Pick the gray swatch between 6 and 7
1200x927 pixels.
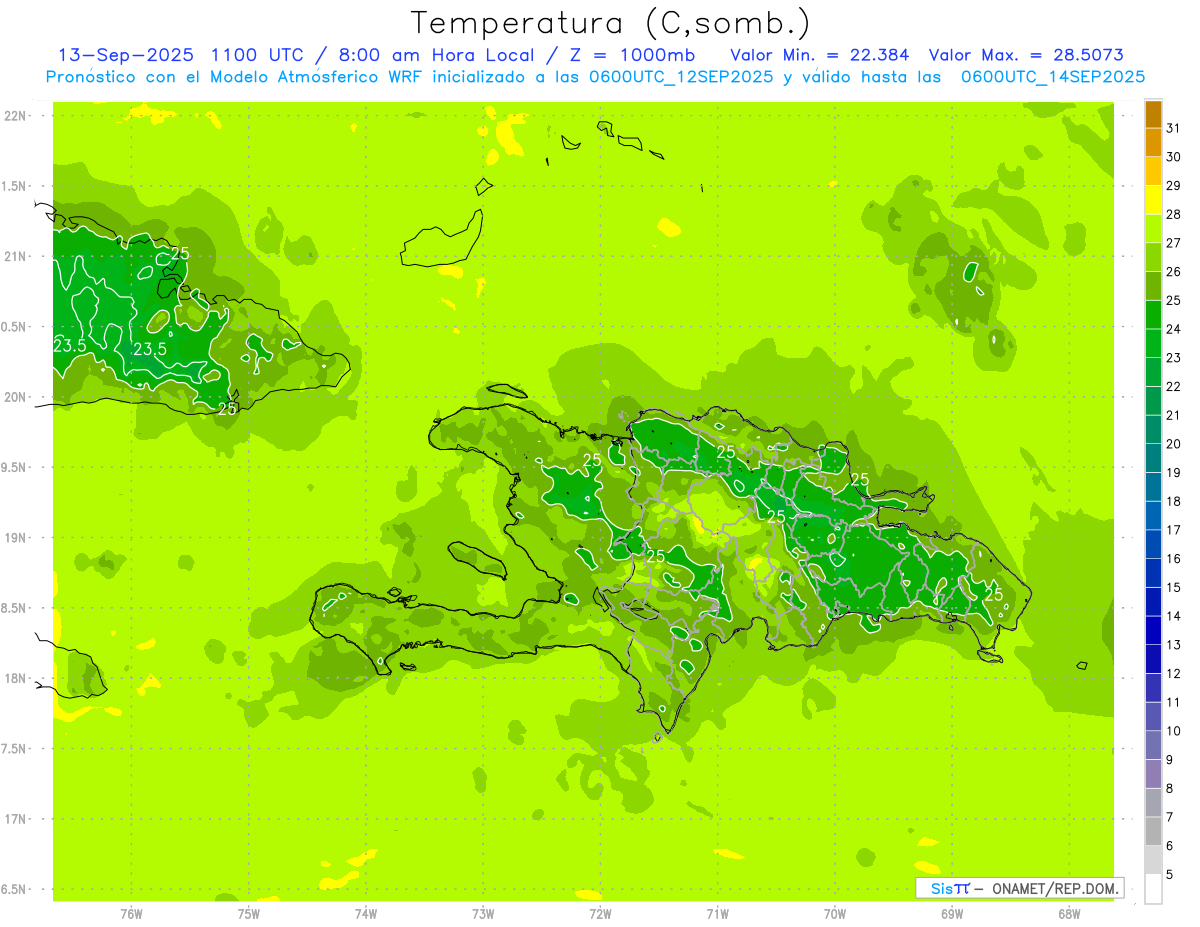click(1153, 831)
